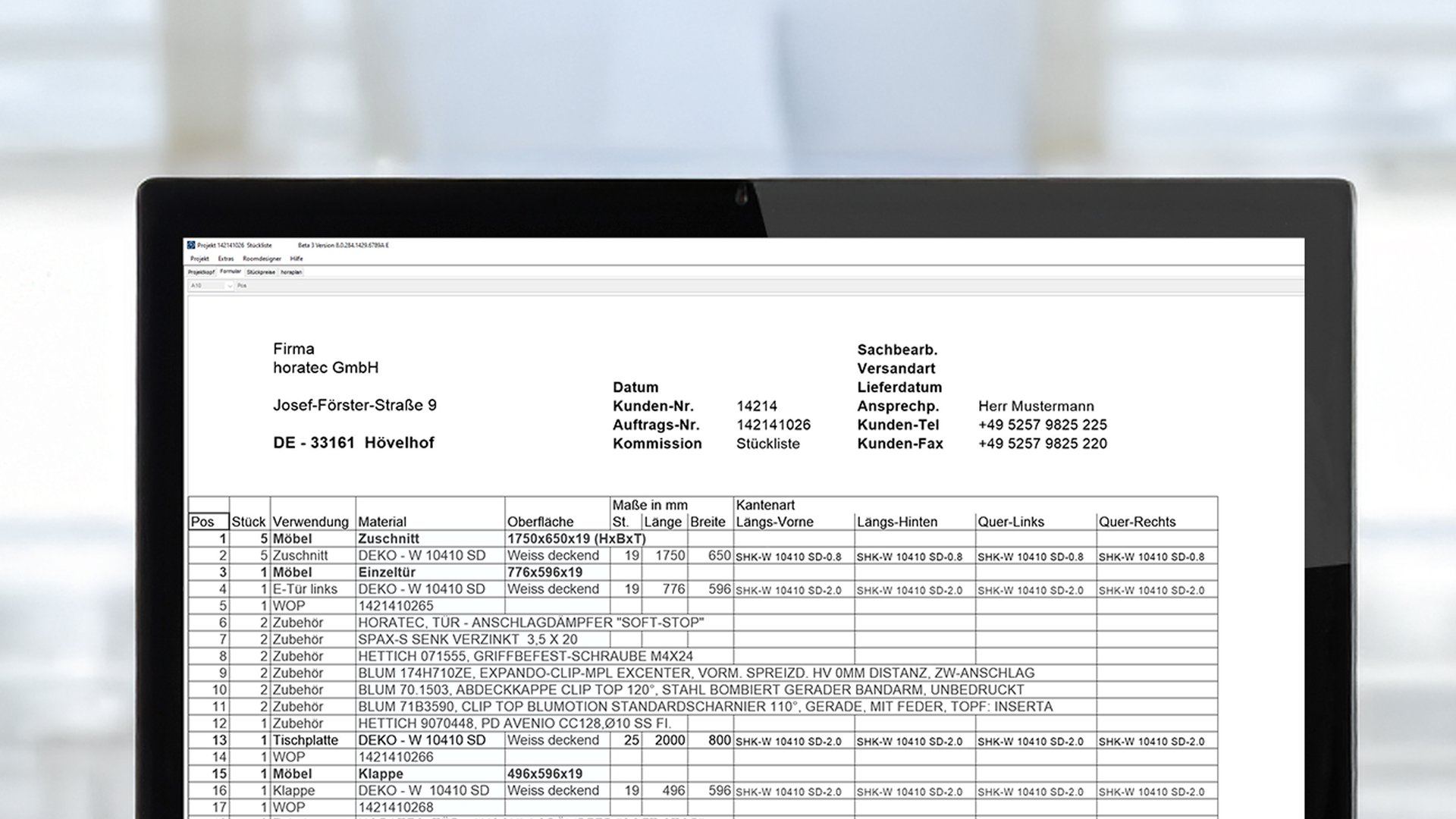This screenshot has height=819, width=1456.
Task: Click the width value 650
Action: point(720,555)
